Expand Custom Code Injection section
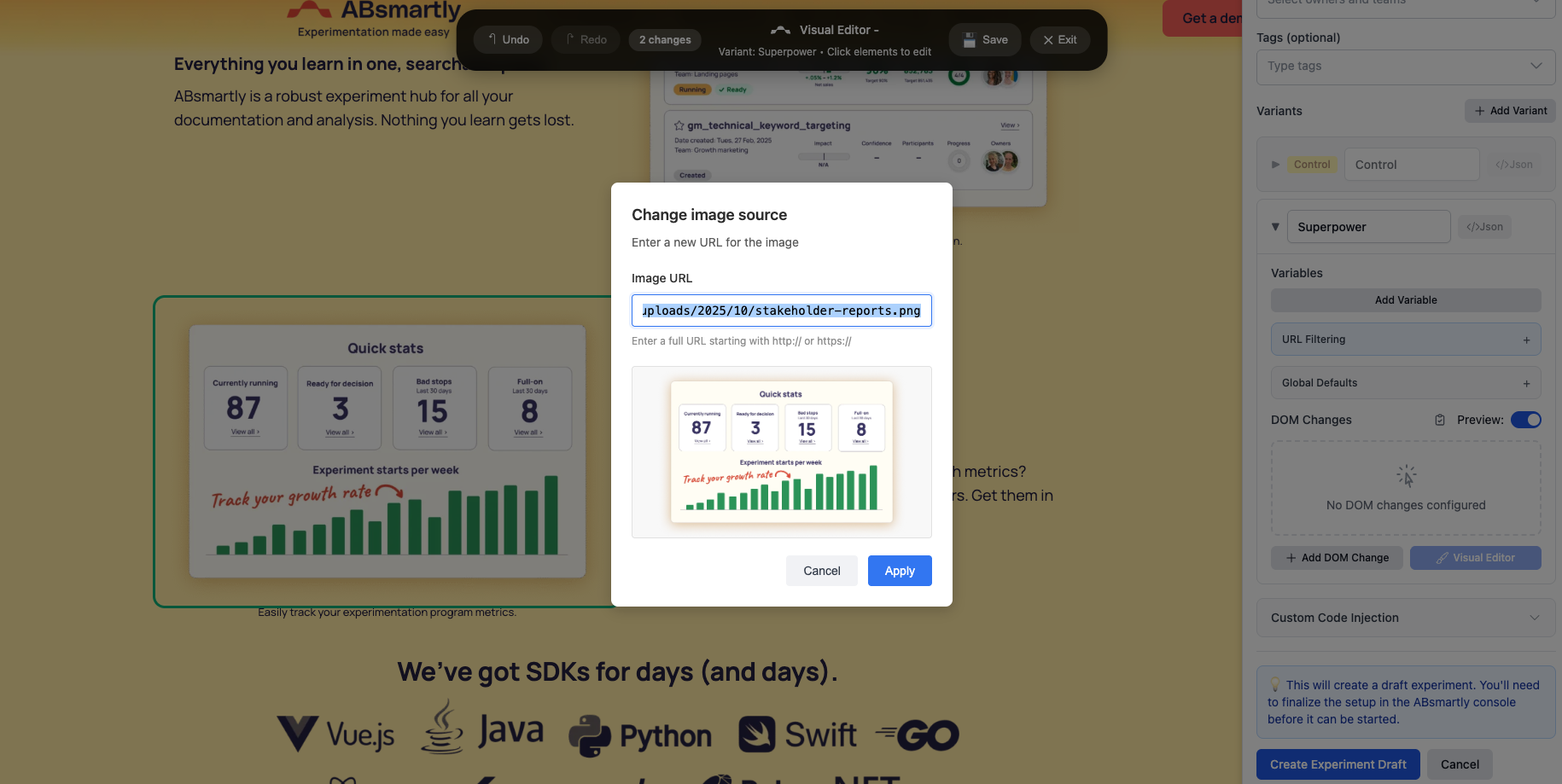 click(x=1405, y=618)
